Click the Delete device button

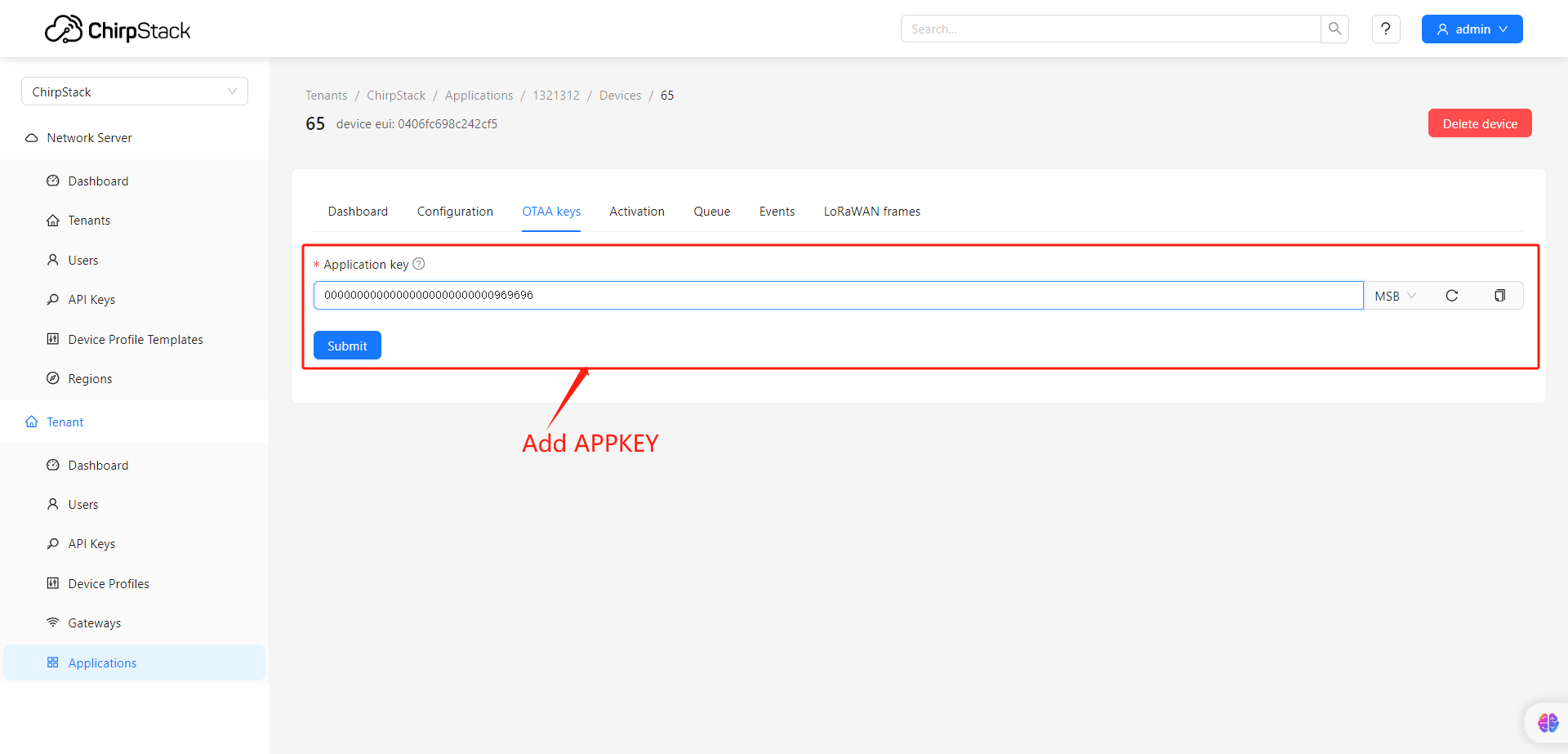tap(1480, 123)
